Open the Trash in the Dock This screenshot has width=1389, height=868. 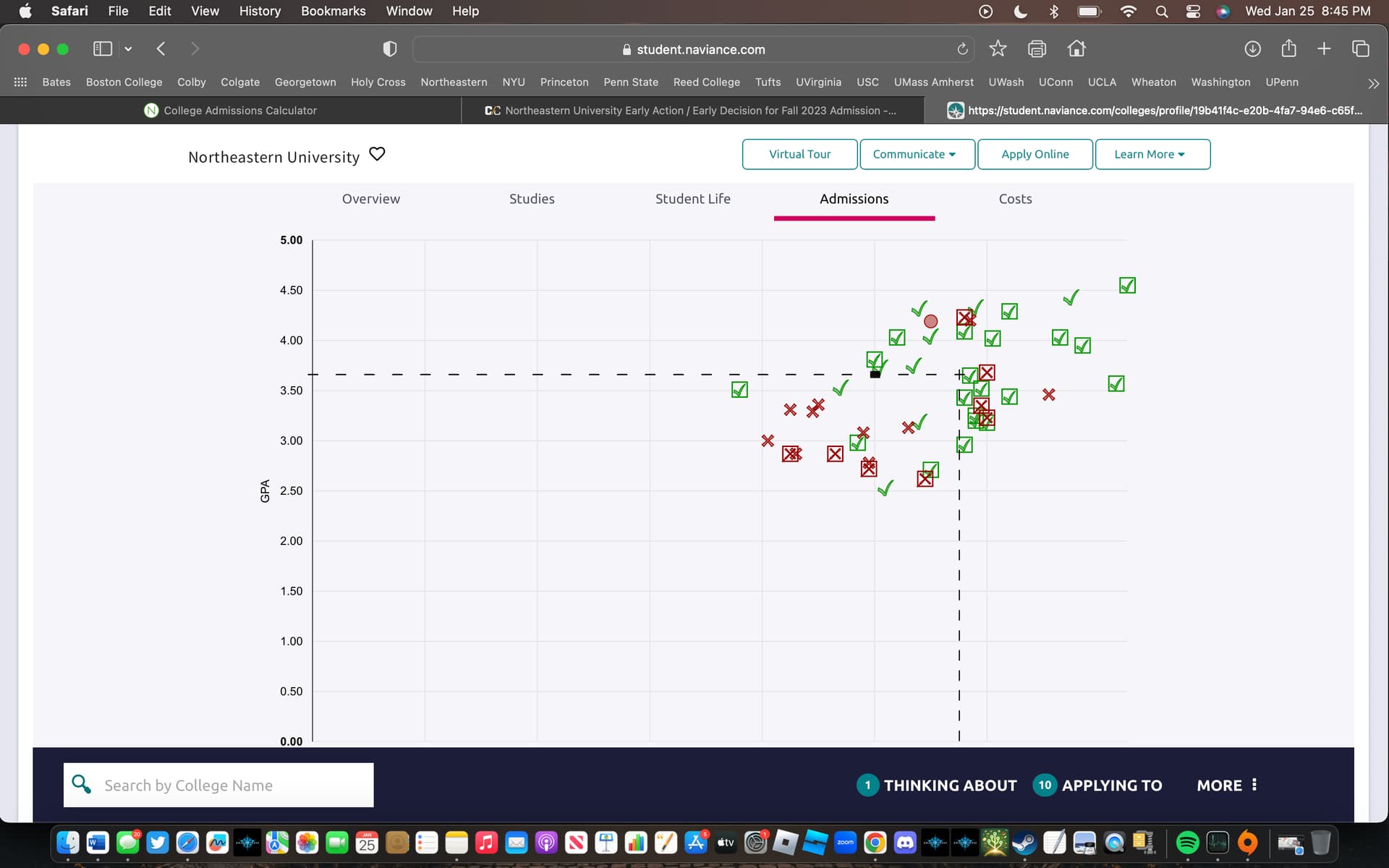tap(1320, 843)
